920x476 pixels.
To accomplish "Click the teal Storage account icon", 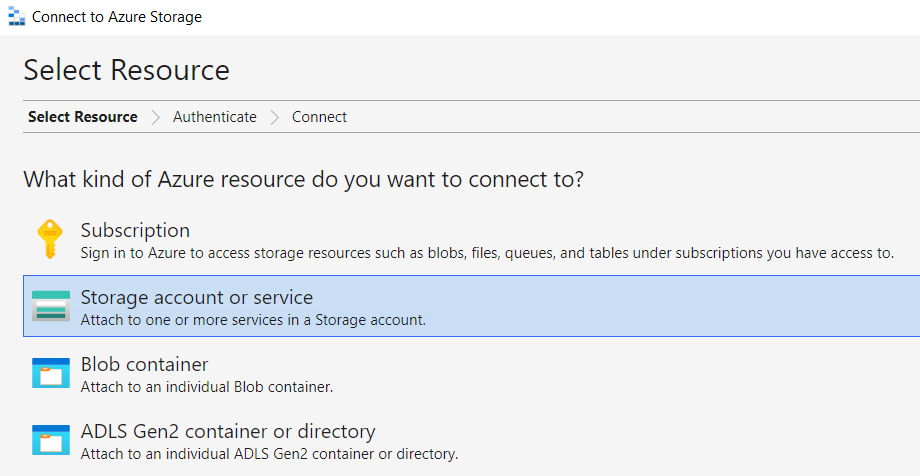I will [x=51, y=306].
